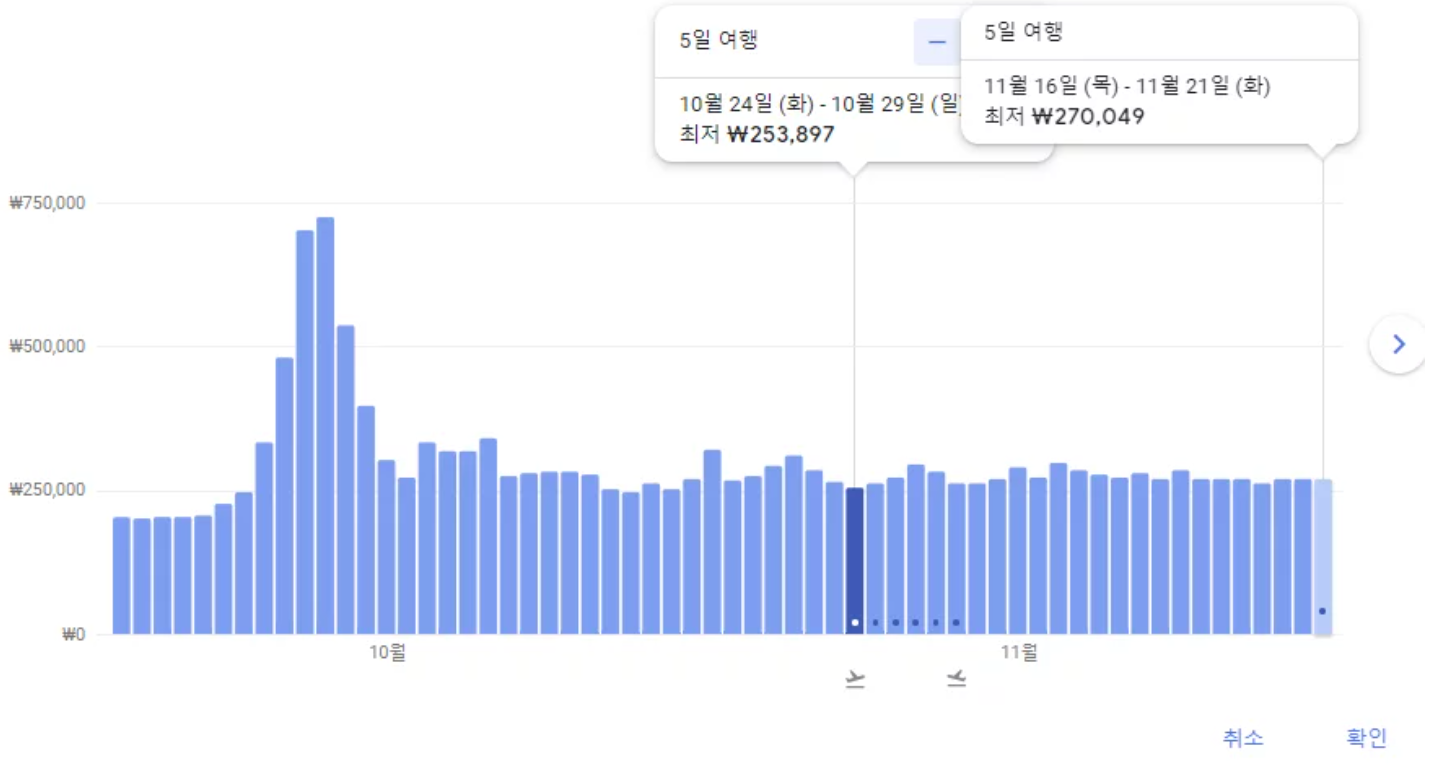1439x773 pixels.
Task: Click the ₩500,000 axis label
Action: (47, 347)
